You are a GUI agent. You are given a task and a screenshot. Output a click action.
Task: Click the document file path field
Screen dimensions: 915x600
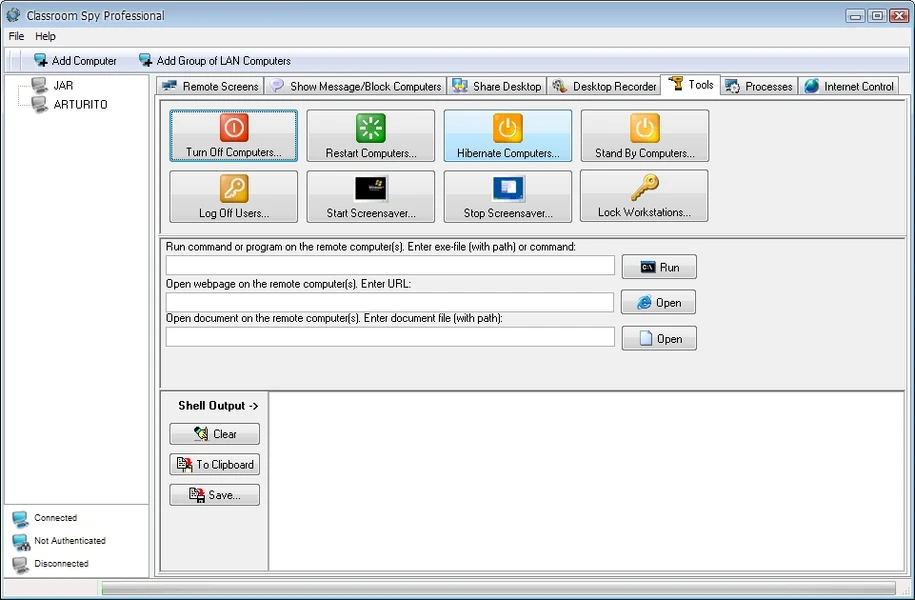[x=390, y=337]
